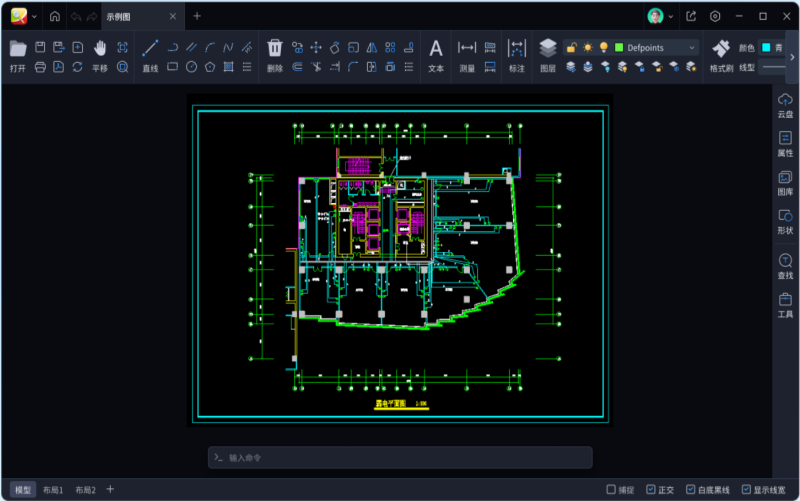Switch to the 布局1 layout tab

(x=52, y=490)
